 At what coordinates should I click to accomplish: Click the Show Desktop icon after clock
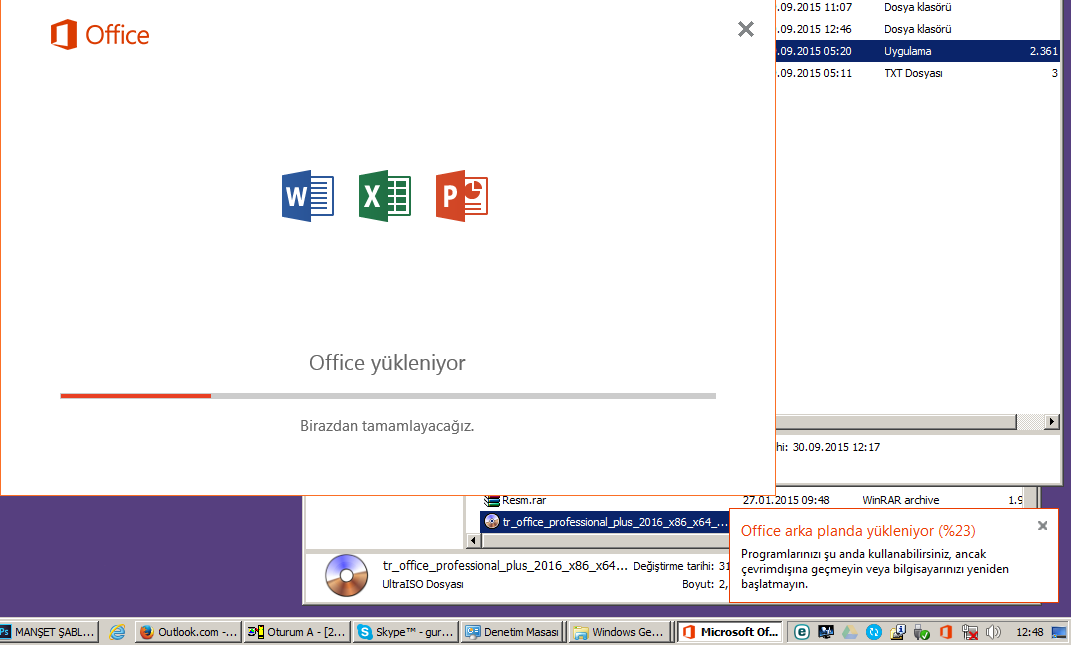[1059, 632]
